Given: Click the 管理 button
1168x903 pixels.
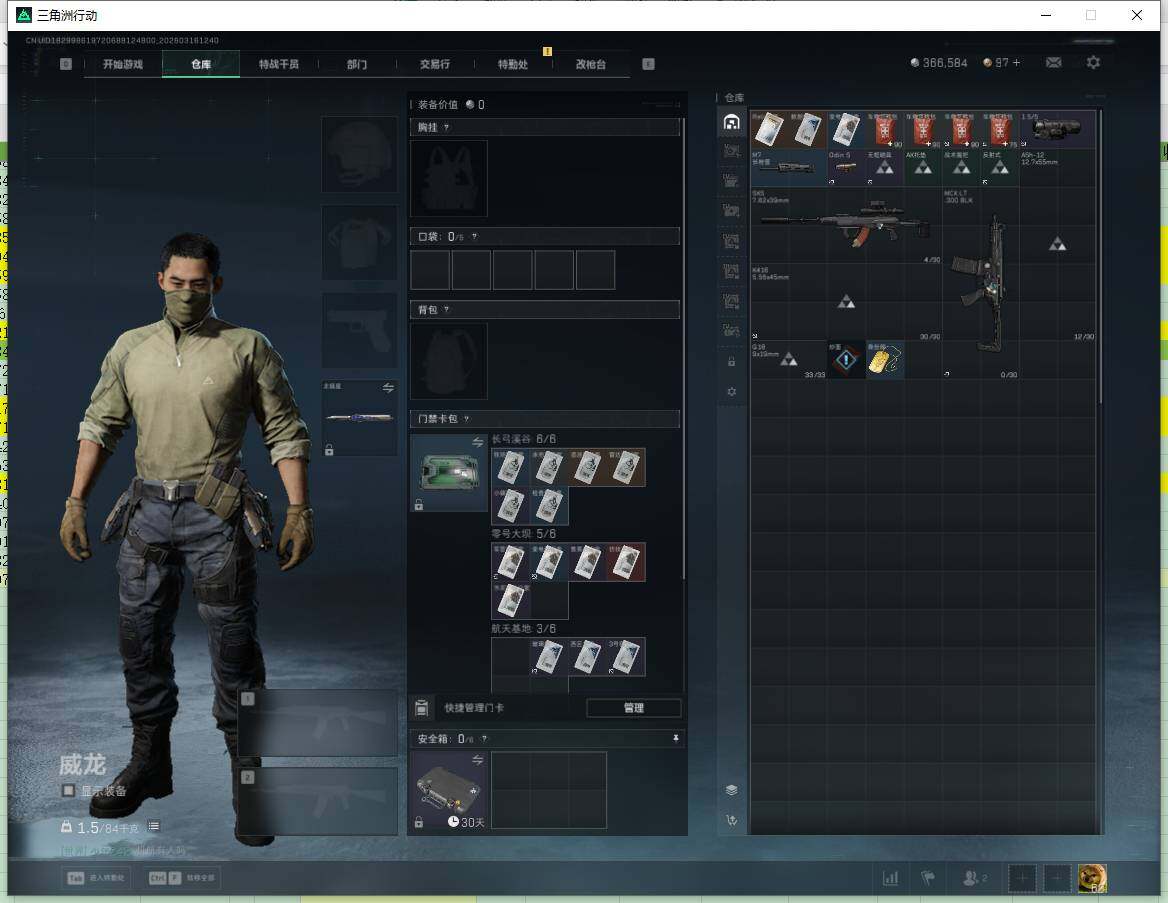Looking at the screenshot, I should tap(634, 708).
